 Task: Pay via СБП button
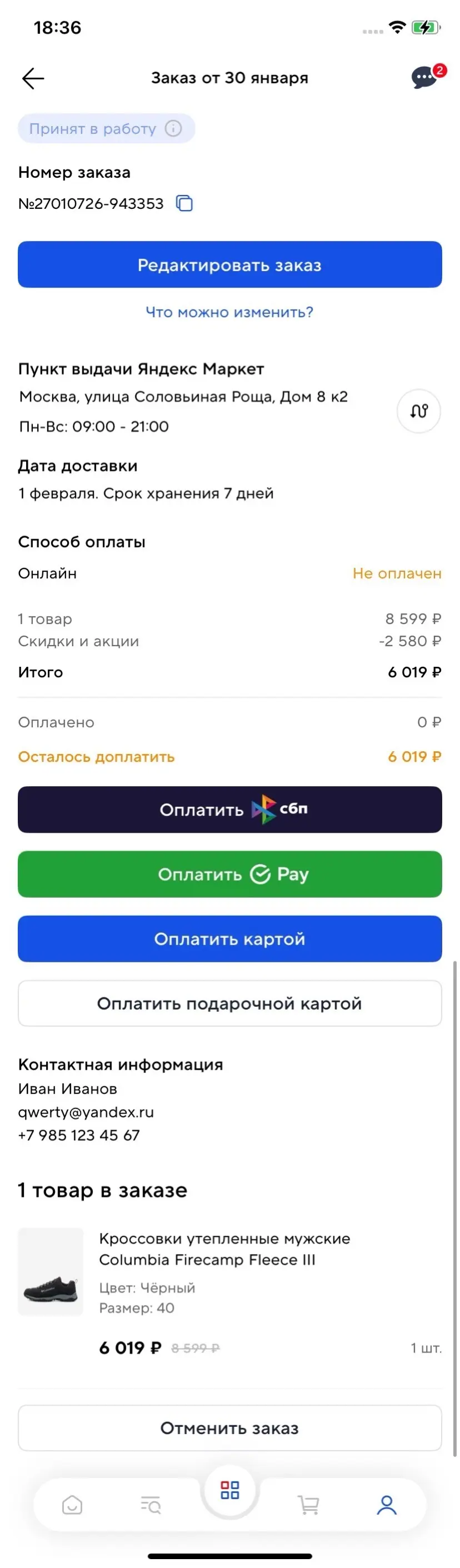[230, 810]
